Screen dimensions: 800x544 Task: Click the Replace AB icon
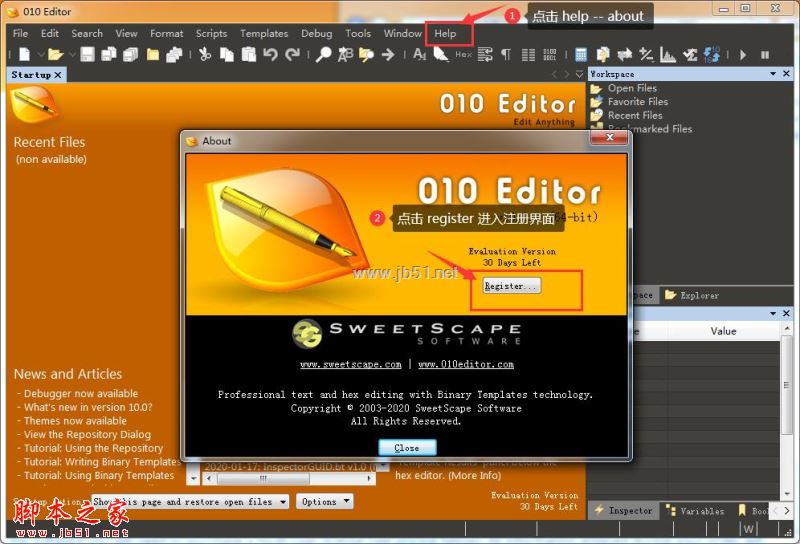point(345,54)
